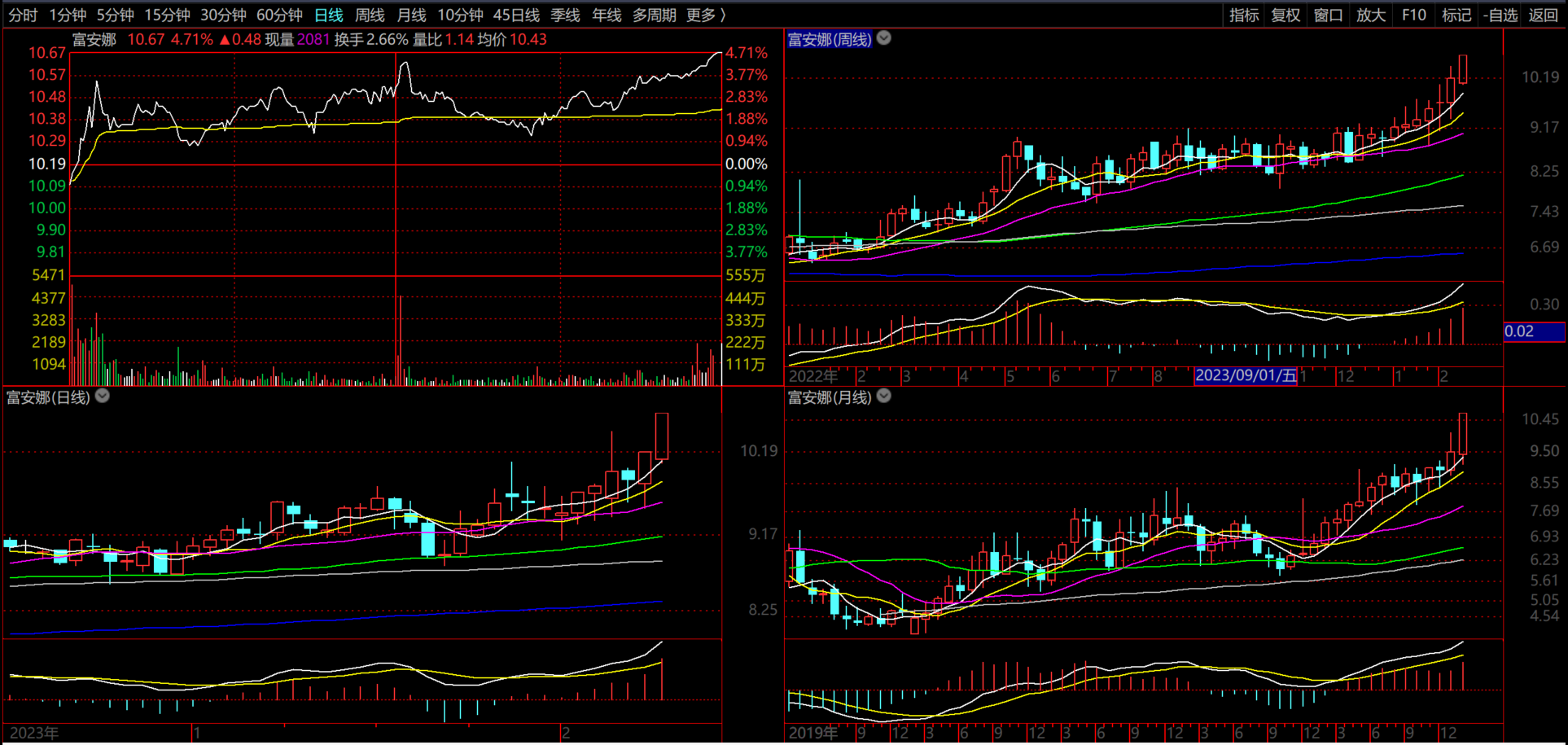Click the 0.02 indicator value box
1568x745 pixels.
tap(1534, 331)
